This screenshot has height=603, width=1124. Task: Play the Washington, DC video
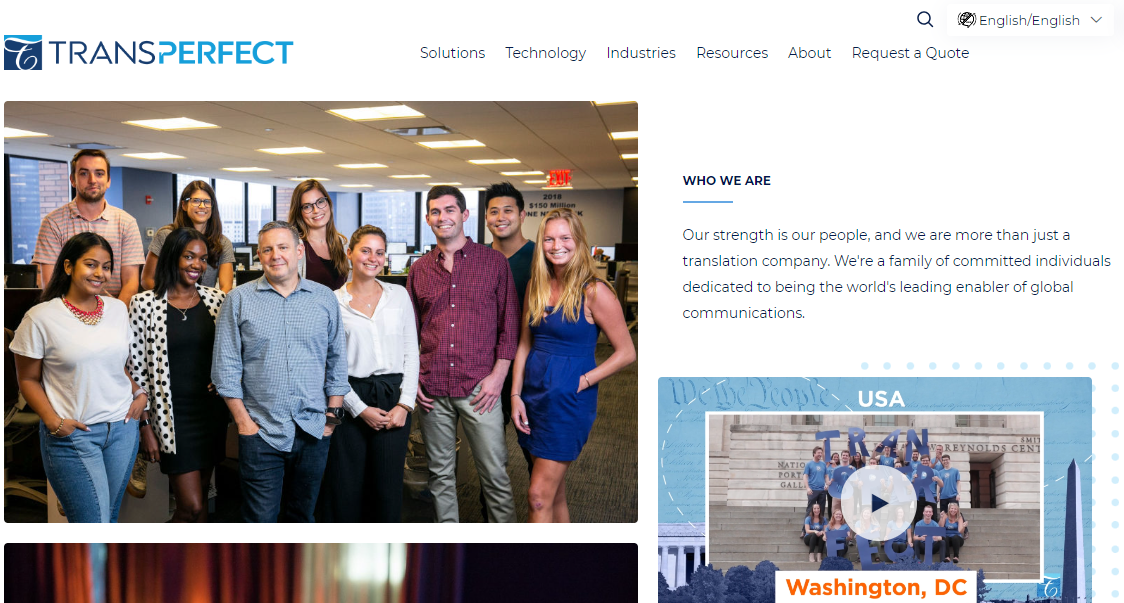[x=878, y=503]
